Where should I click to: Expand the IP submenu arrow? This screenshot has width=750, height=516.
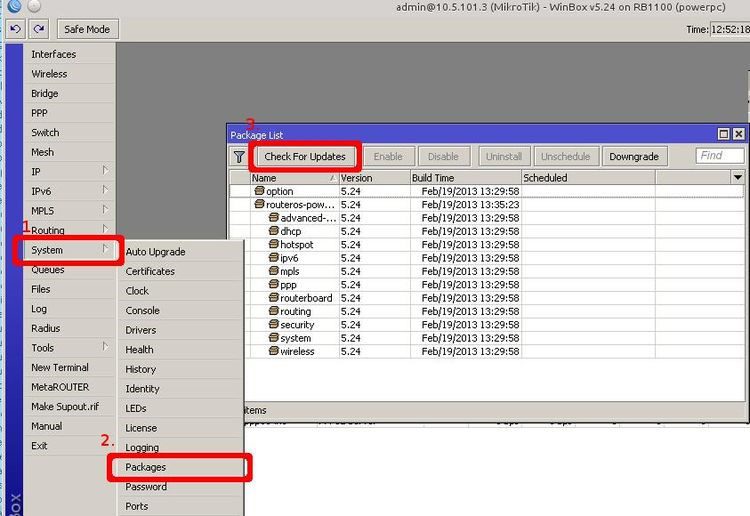pos(105,172)
